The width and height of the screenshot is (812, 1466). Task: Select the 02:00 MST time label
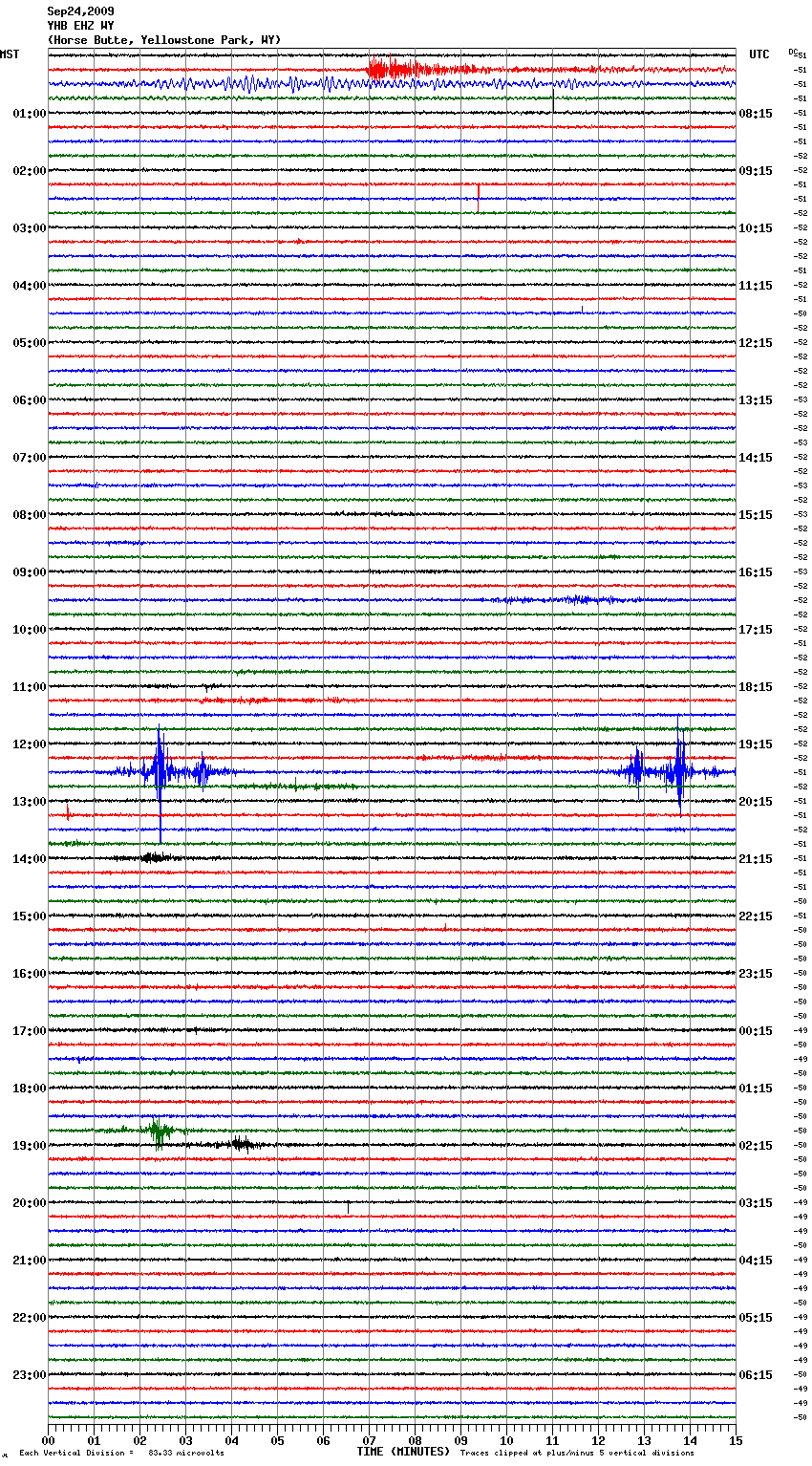click(30, 171)
